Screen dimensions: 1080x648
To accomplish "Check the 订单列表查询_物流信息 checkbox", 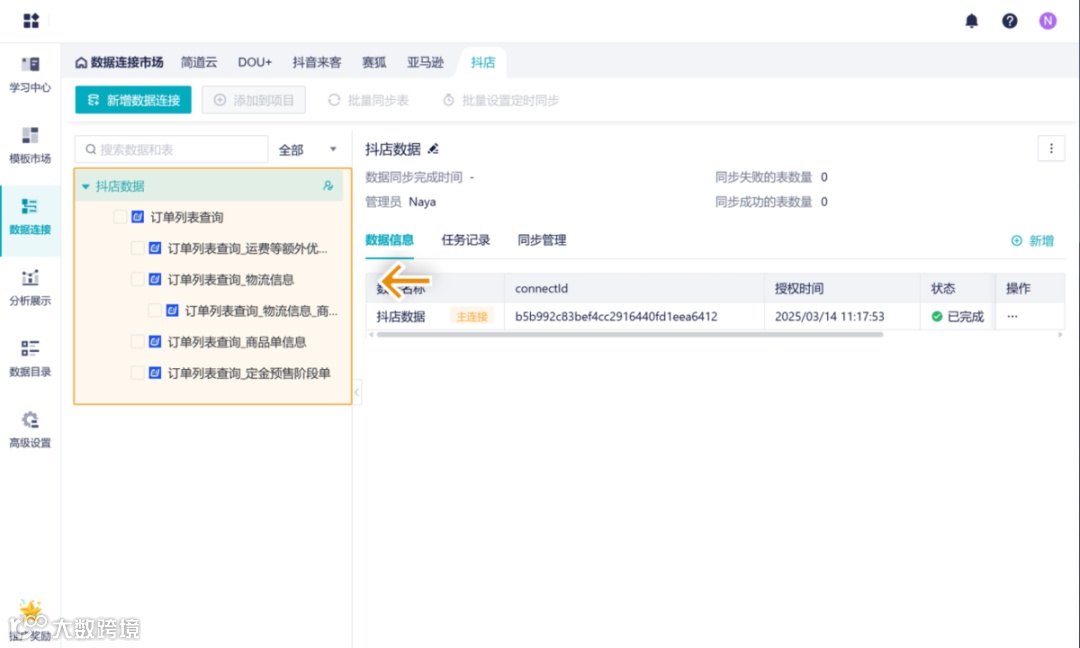I will 137,279.
